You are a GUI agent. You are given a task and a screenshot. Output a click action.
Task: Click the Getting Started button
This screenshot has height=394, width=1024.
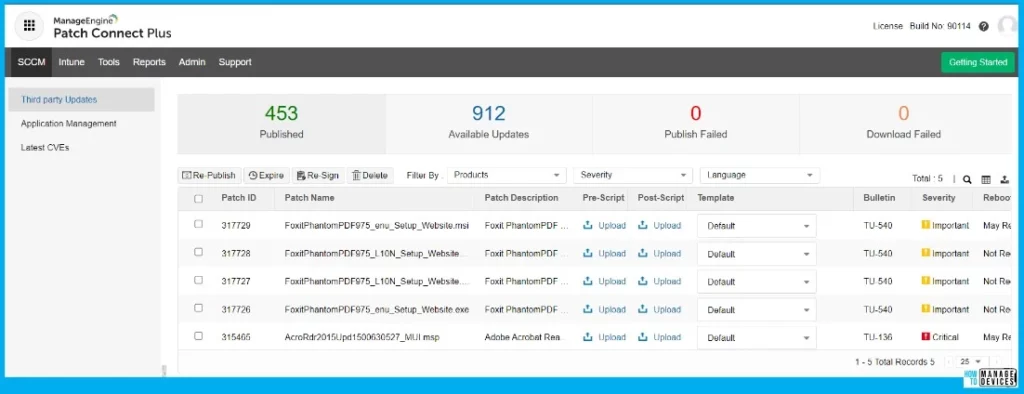click(x=978, y=63)
